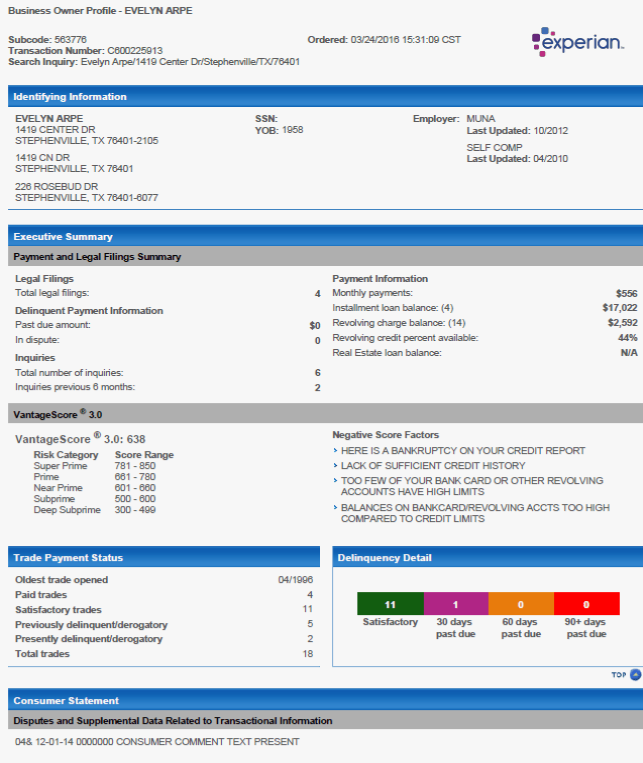Select the orange 60 days past due bar
The height and width of the screenshot is (763, 643).
521,604
